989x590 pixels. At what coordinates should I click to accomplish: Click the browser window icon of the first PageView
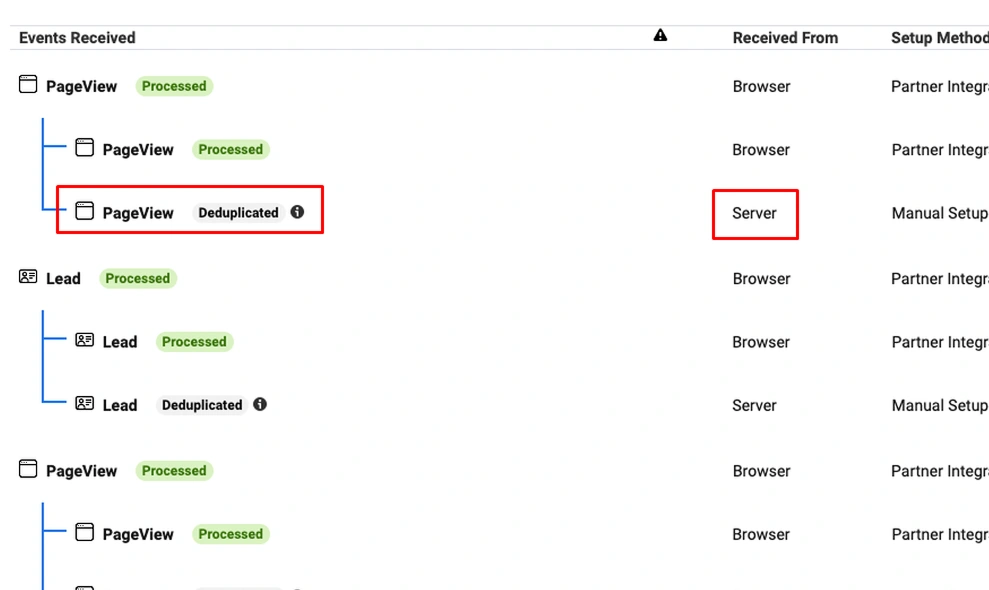(28, 85)
